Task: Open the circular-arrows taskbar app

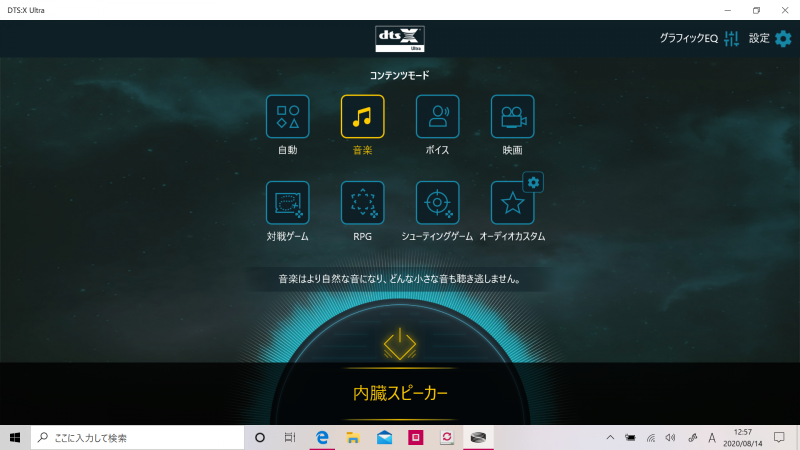Action: [x=447, y=437]
